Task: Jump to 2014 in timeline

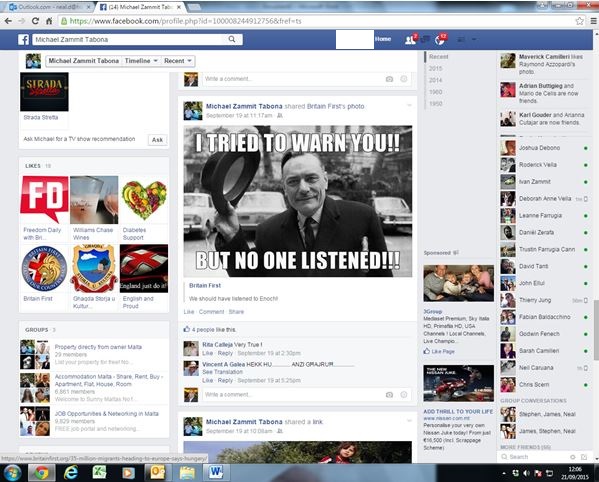Action: tap(435, 80)
